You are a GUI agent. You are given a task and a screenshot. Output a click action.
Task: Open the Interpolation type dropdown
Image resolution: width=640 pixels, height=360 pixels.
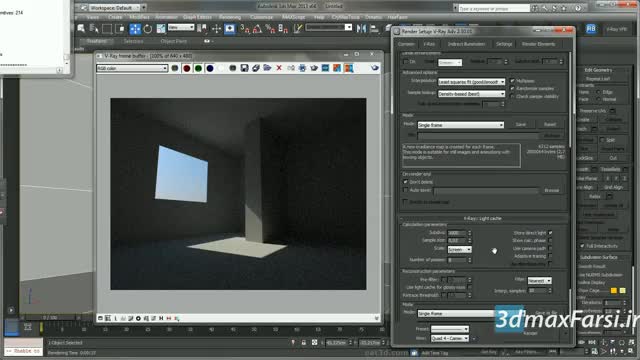[471, 82]
